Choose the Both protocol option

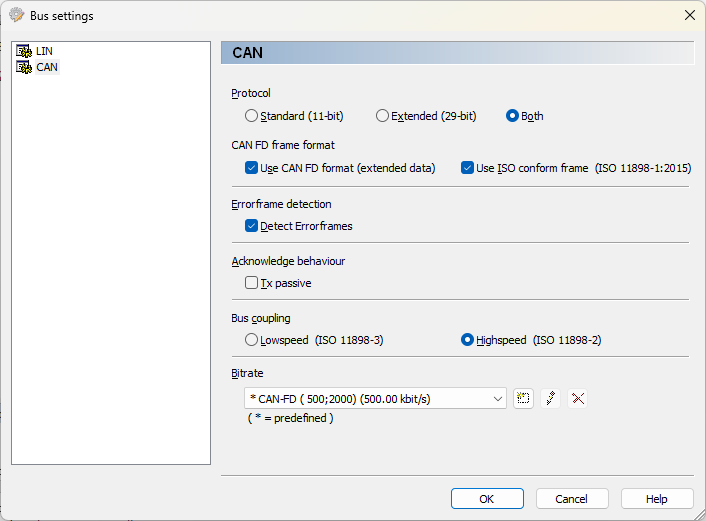tap(513, 116)
